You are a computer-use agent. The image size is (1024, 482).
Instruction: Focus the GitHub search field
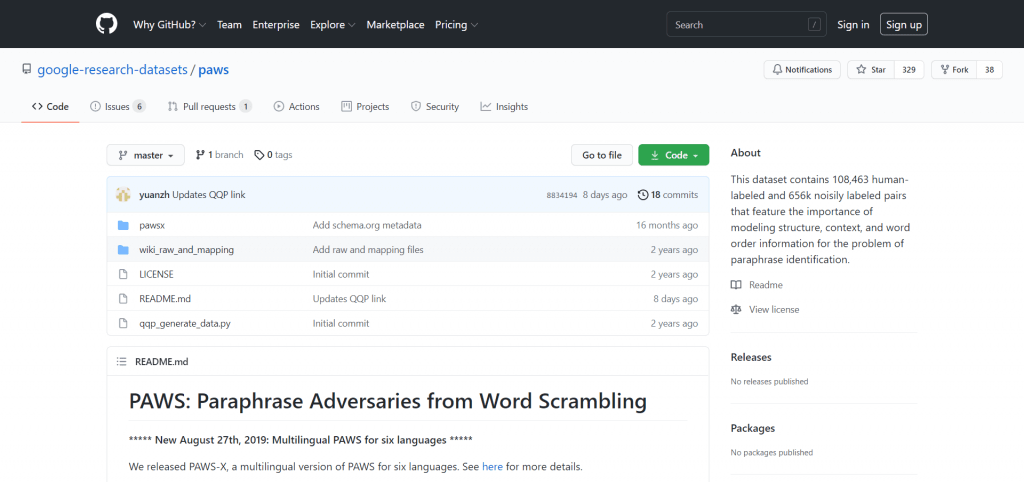(x=746, y=25)
